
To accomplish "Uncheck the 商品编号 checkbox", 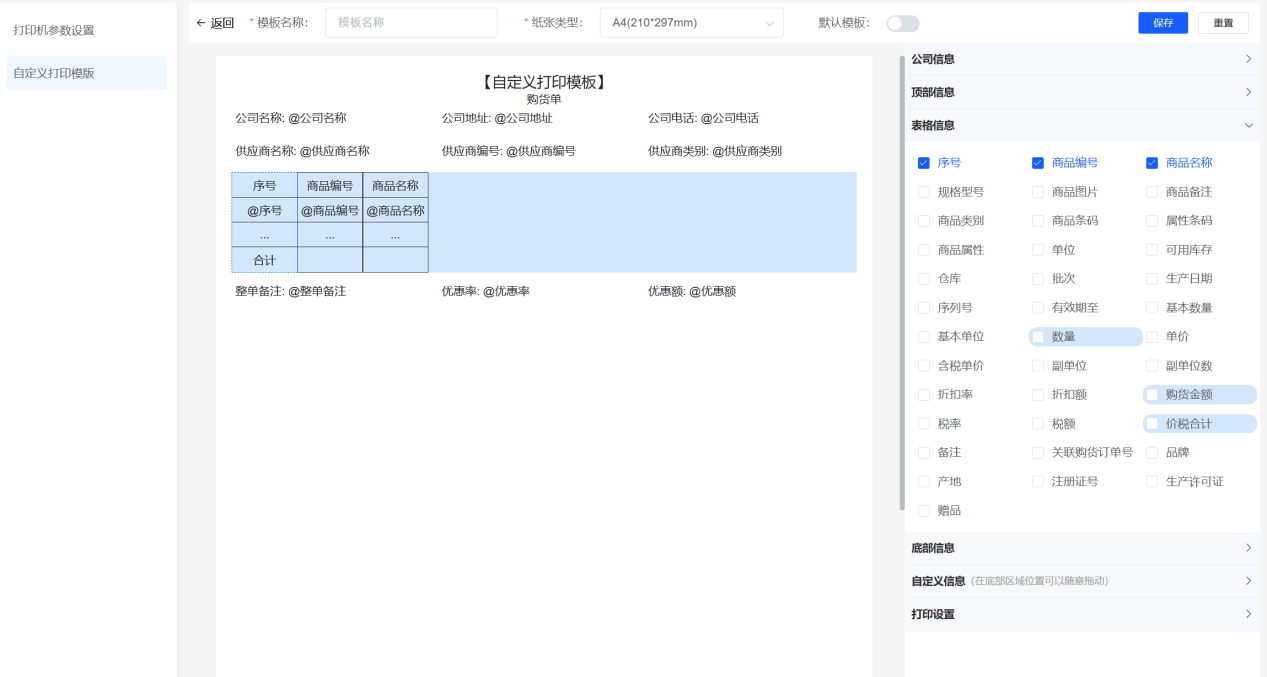I will [x=1038, y=163].
